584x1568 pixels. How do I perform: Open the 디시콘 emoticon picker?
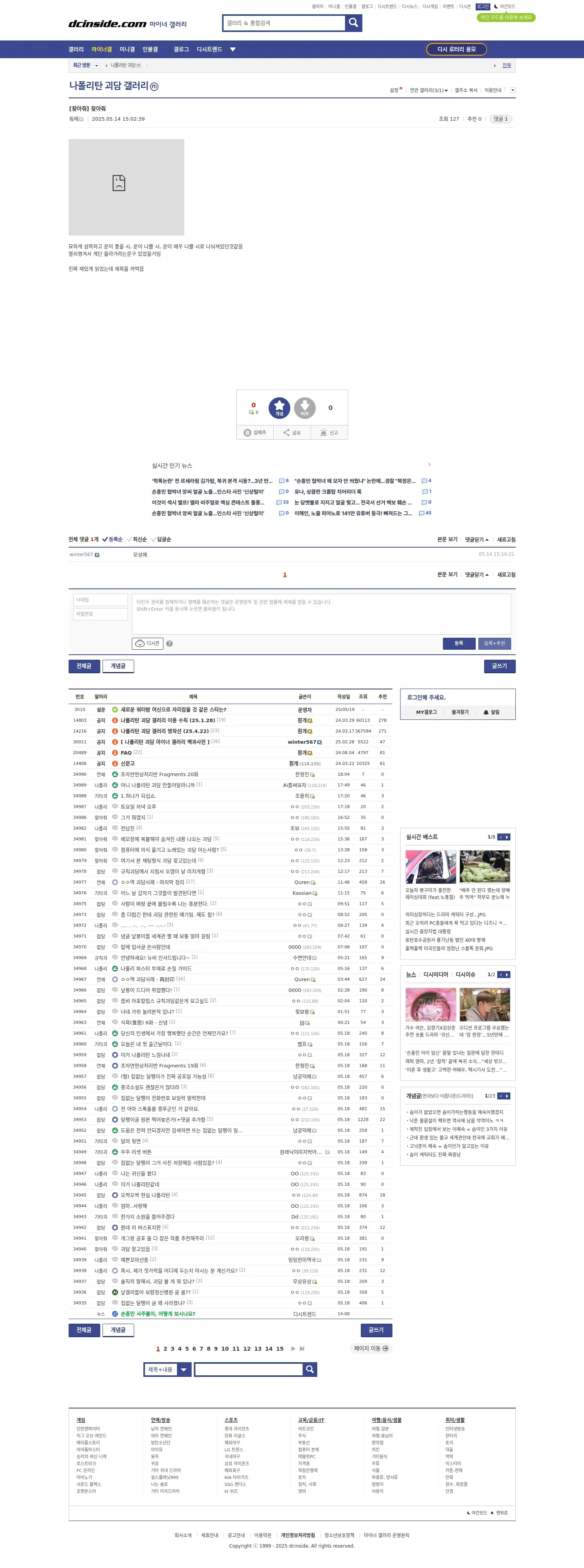[147, 644]
